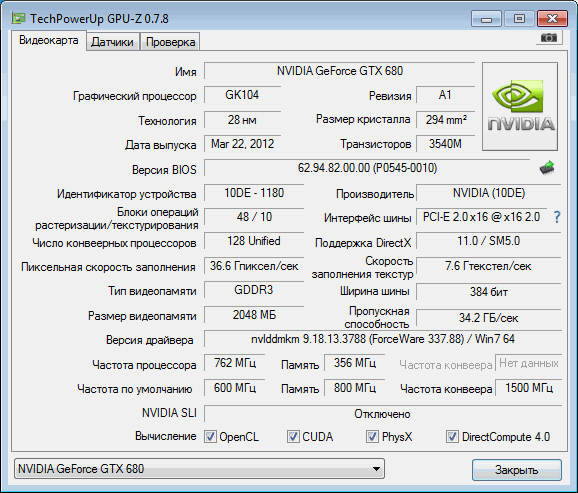Screen dimensions: 578x493
Task: Click the NVIDIA (10DE) vendor field
Action: 489,193
